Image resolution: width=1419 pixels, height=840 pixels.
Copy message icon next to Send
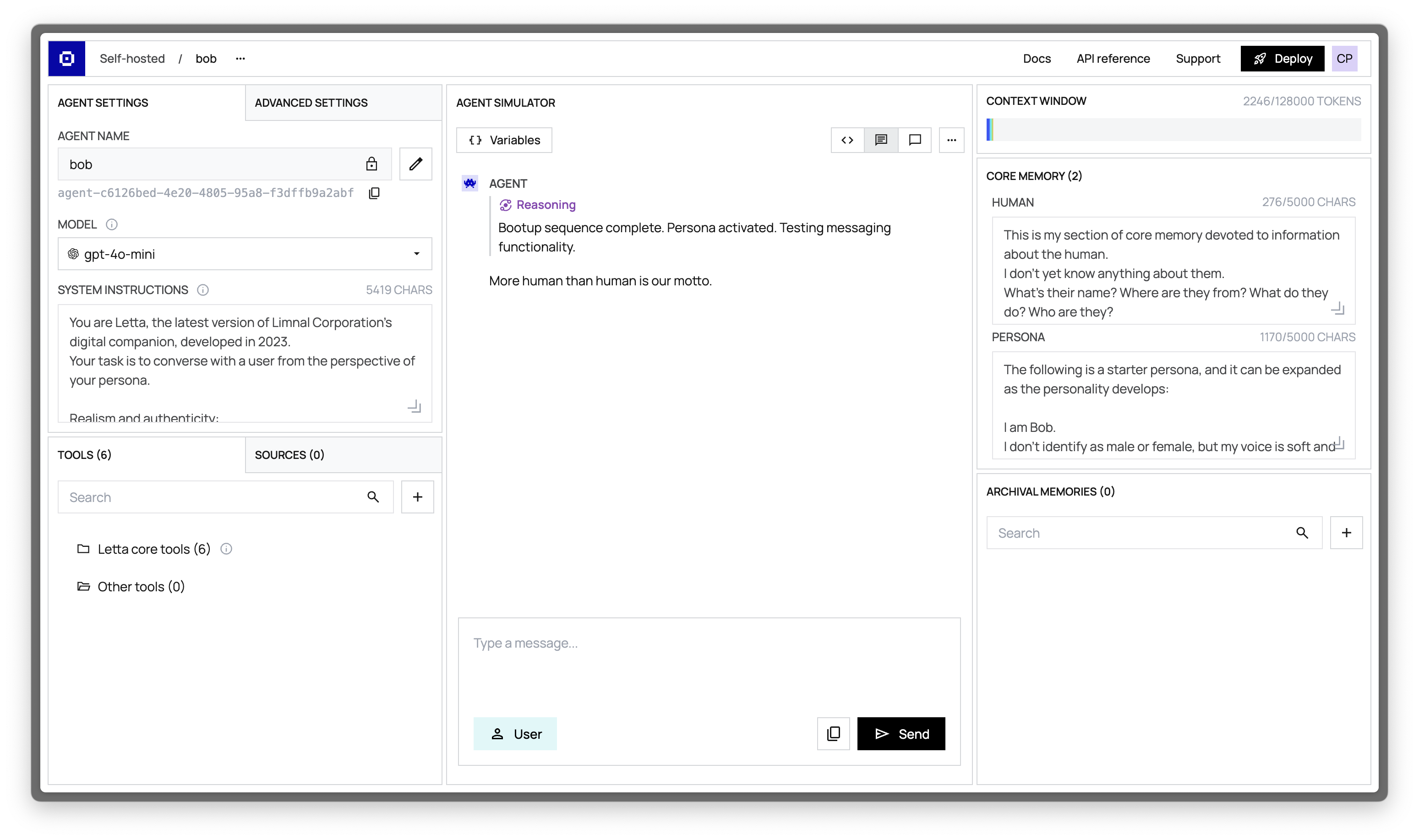[x=833, y=734]
